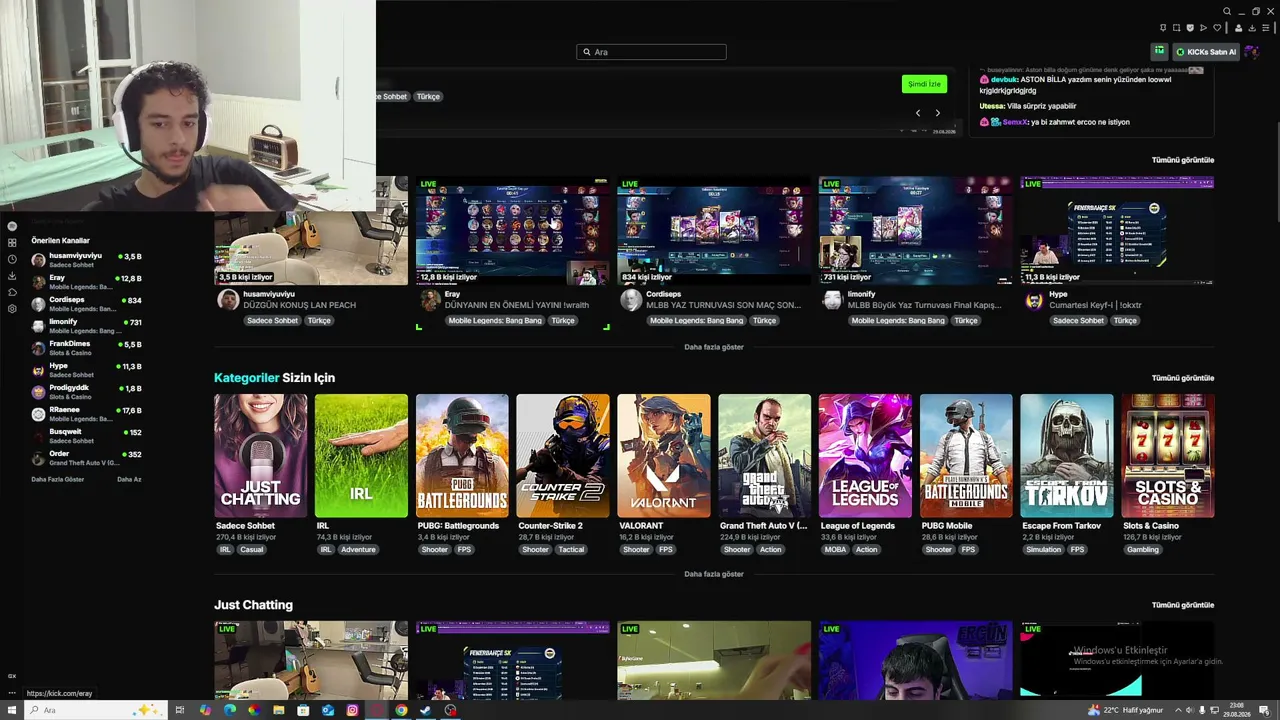The height and width of the screenshot is (720, 1280).
Task: Open Google Chrome from the taskbar
Action: pyautogui.click(x=401, y=710)
